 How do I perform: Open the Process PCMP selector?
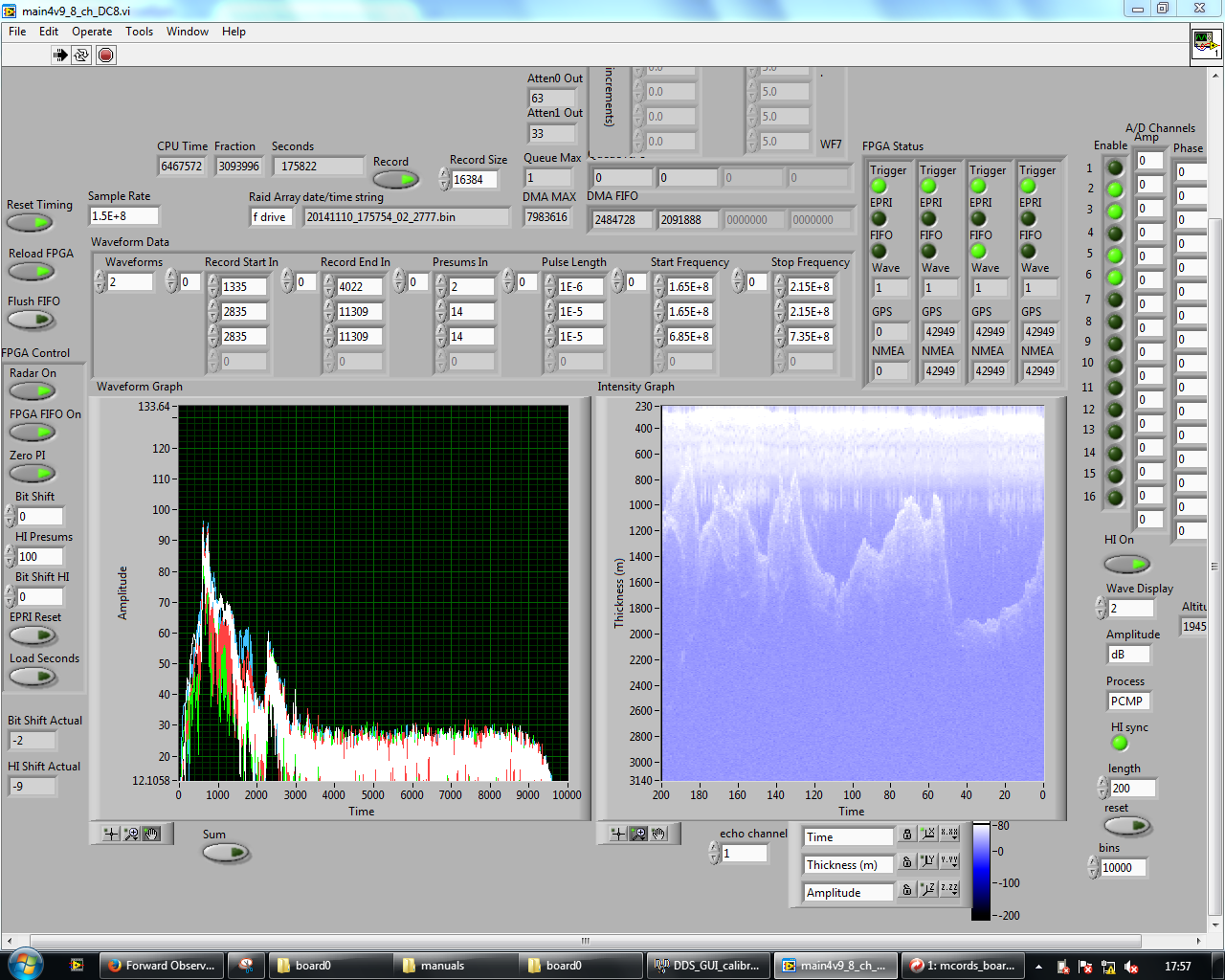coord(1128,702)
